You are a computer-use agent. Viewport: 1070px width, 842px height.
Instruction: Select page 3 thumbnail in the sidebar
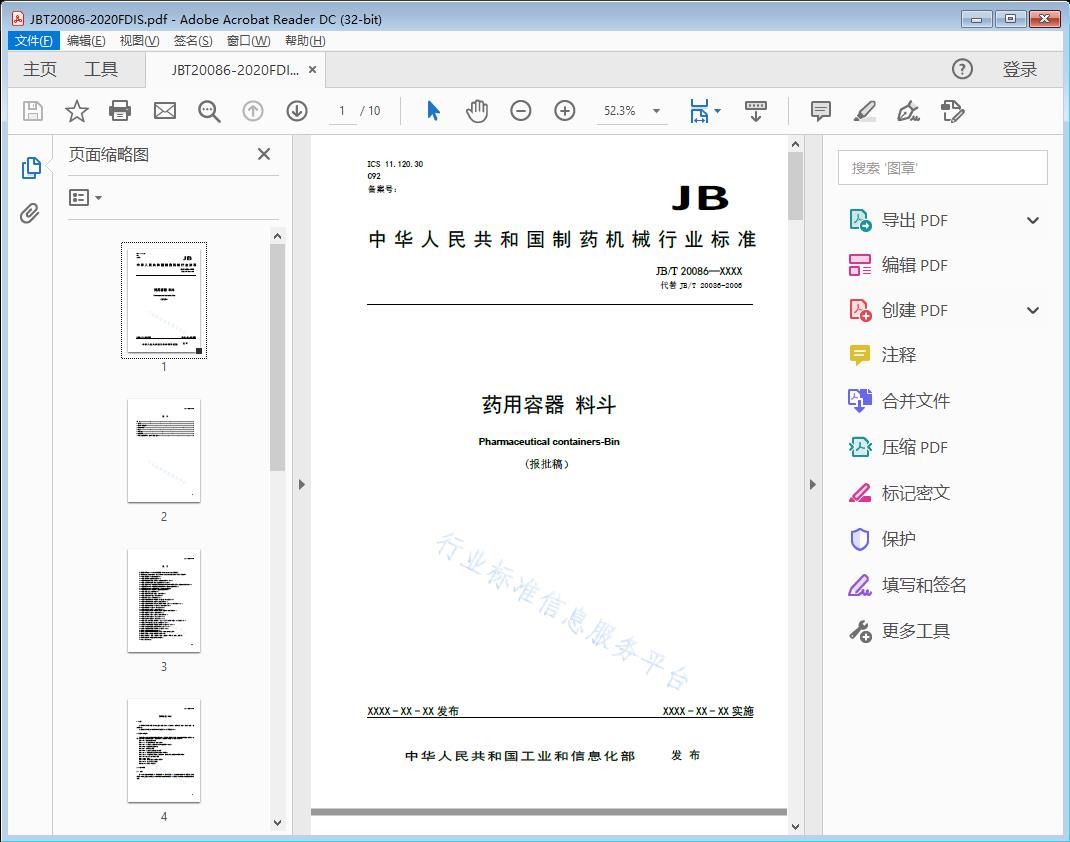163,600
